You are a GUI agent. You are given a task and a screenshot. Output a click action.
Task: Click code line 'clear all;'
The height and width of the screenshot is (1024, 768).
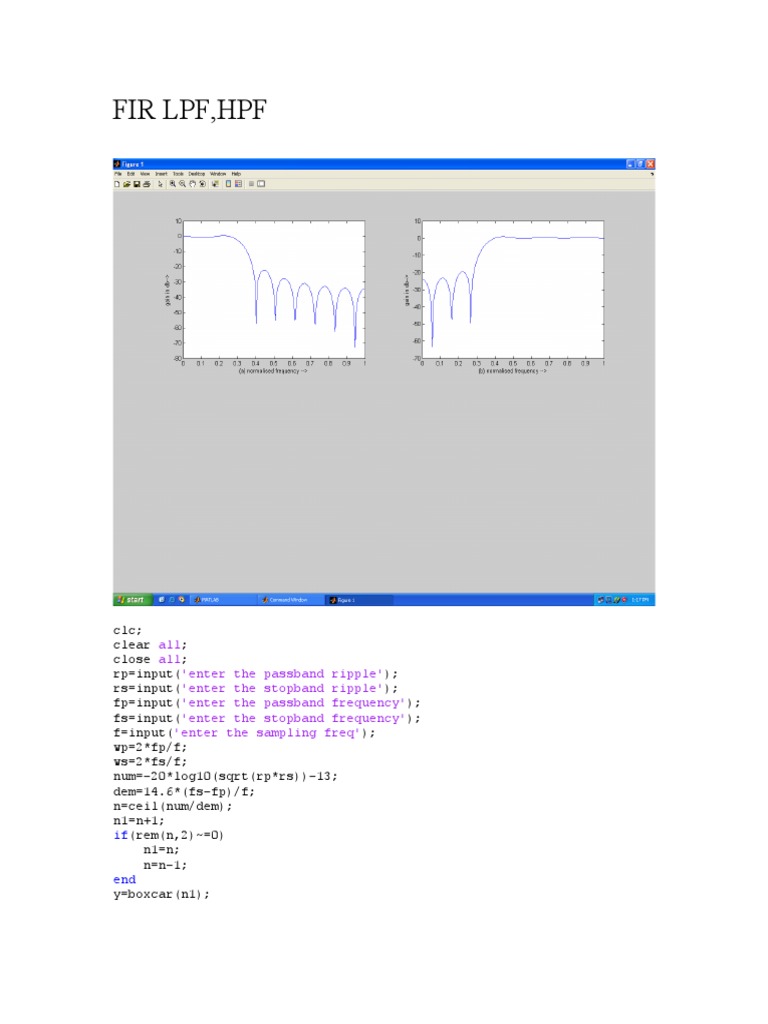pyautogui.click(x=150, y=645)
